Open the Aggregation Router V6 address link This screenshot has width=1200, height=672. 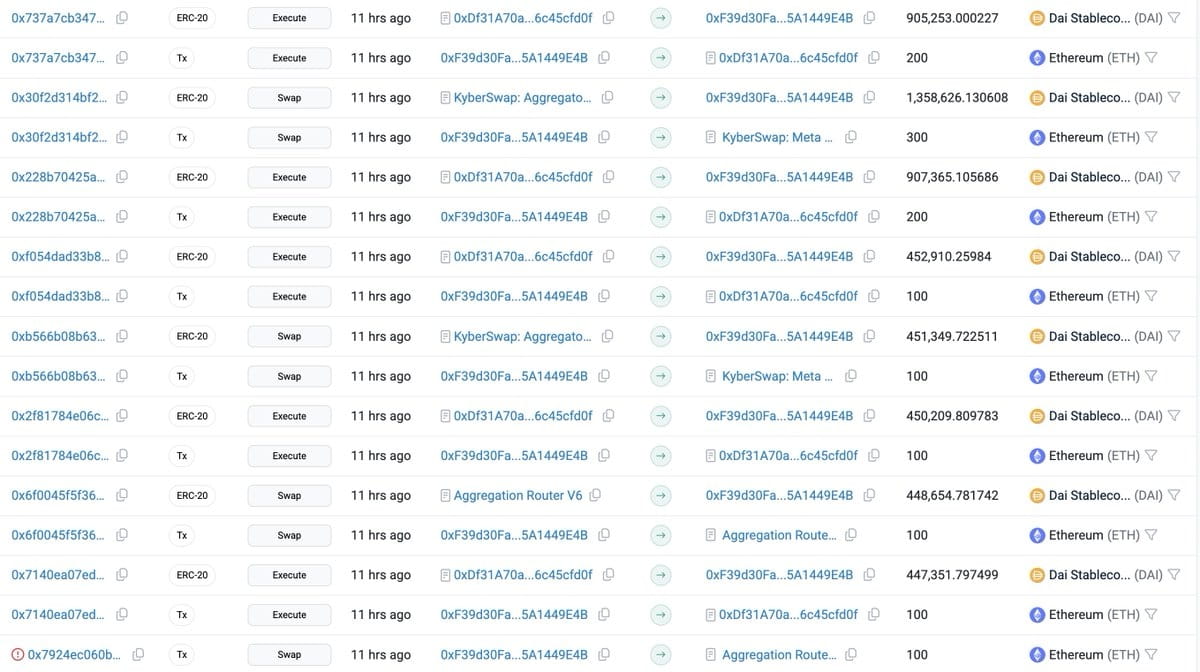pyautogui.click(x=518, y=495)
